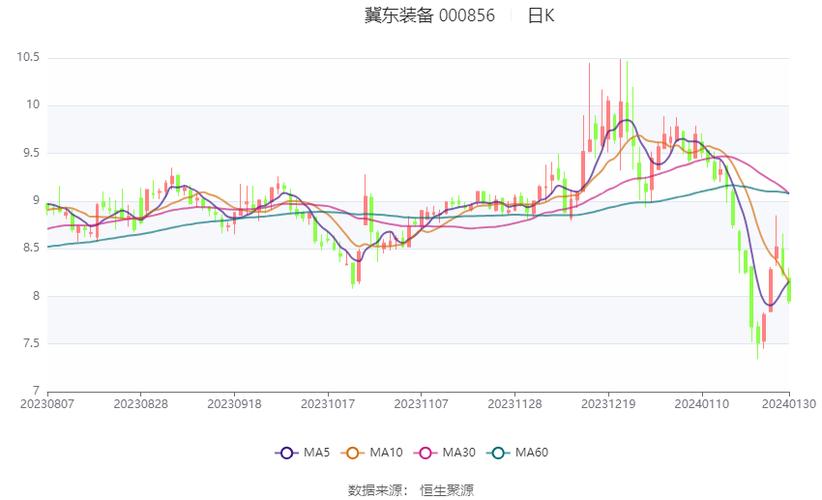Click the 20231017 date axis label

tap(328, 404)
